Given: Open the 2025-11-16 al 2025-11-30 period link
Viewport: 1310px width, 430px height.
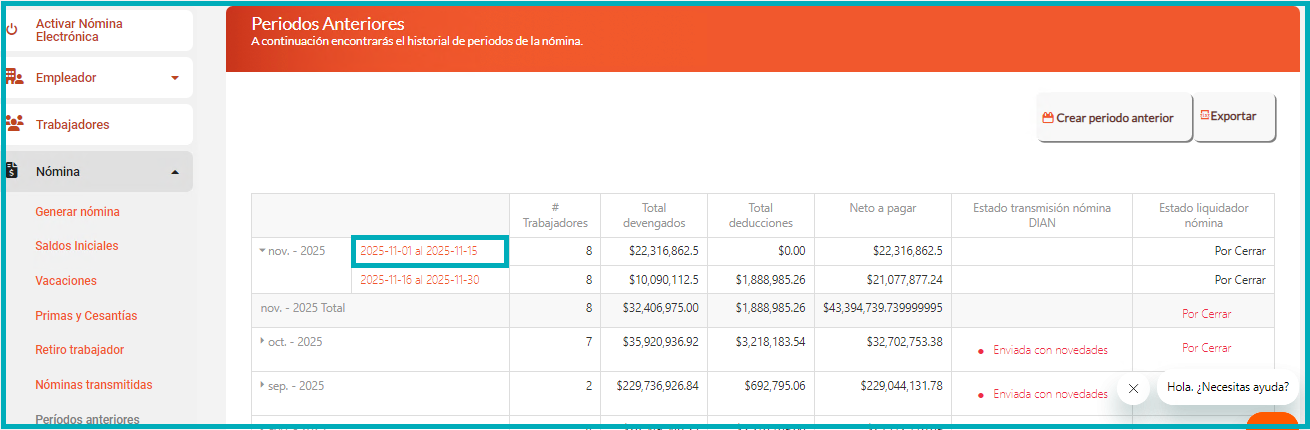Looking at the screenshot, I should pos(419,280).
